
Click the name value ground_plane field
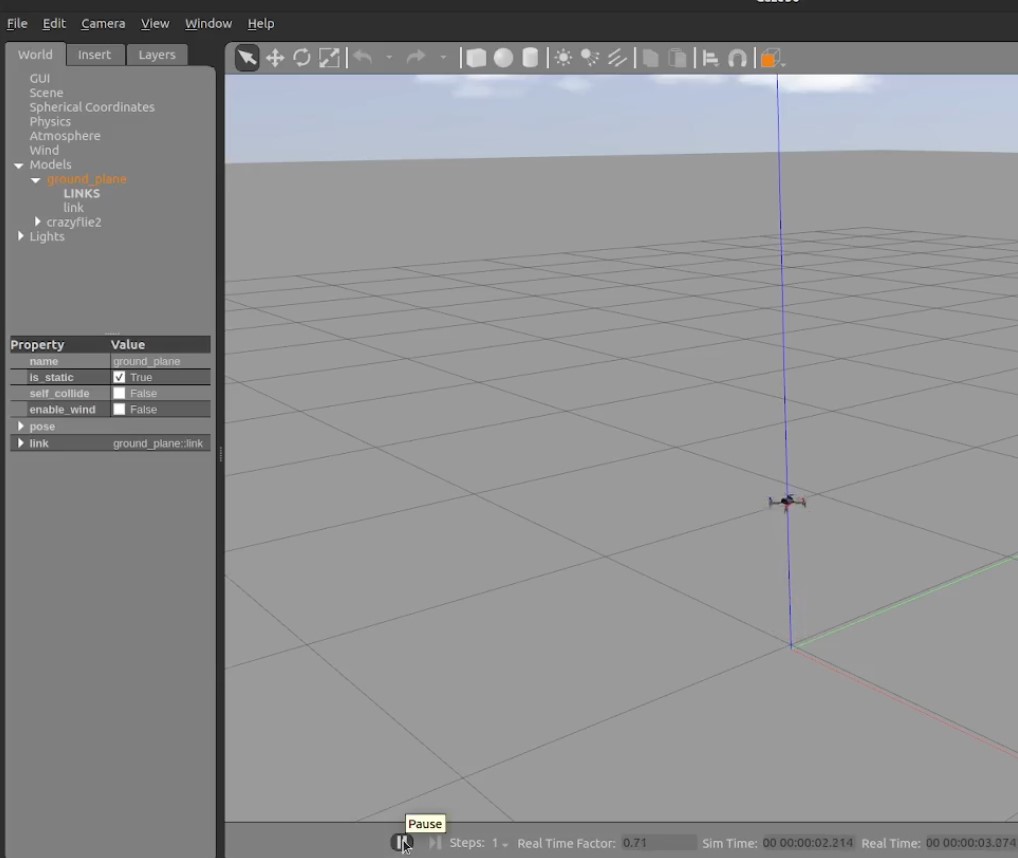pyautogui.click(x=160, y=361)
